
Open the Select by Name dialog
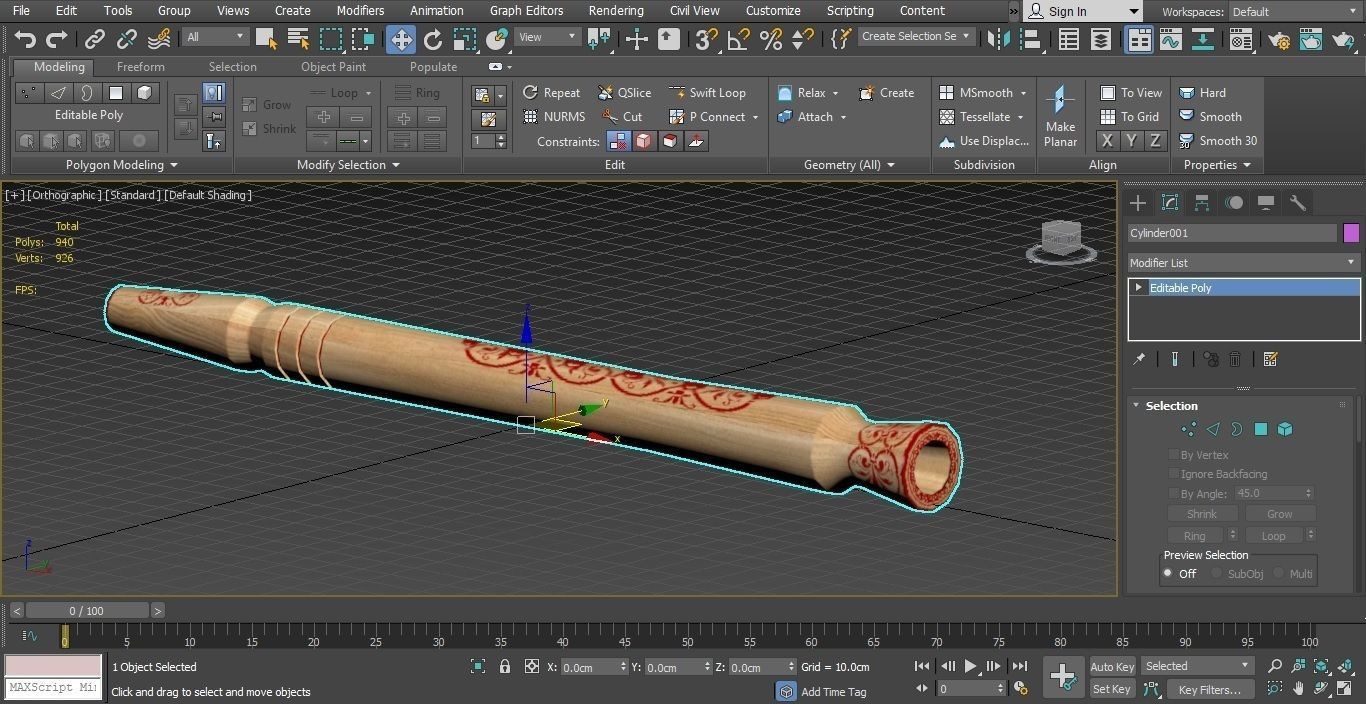pyautogui.click(x=298, y=39)
